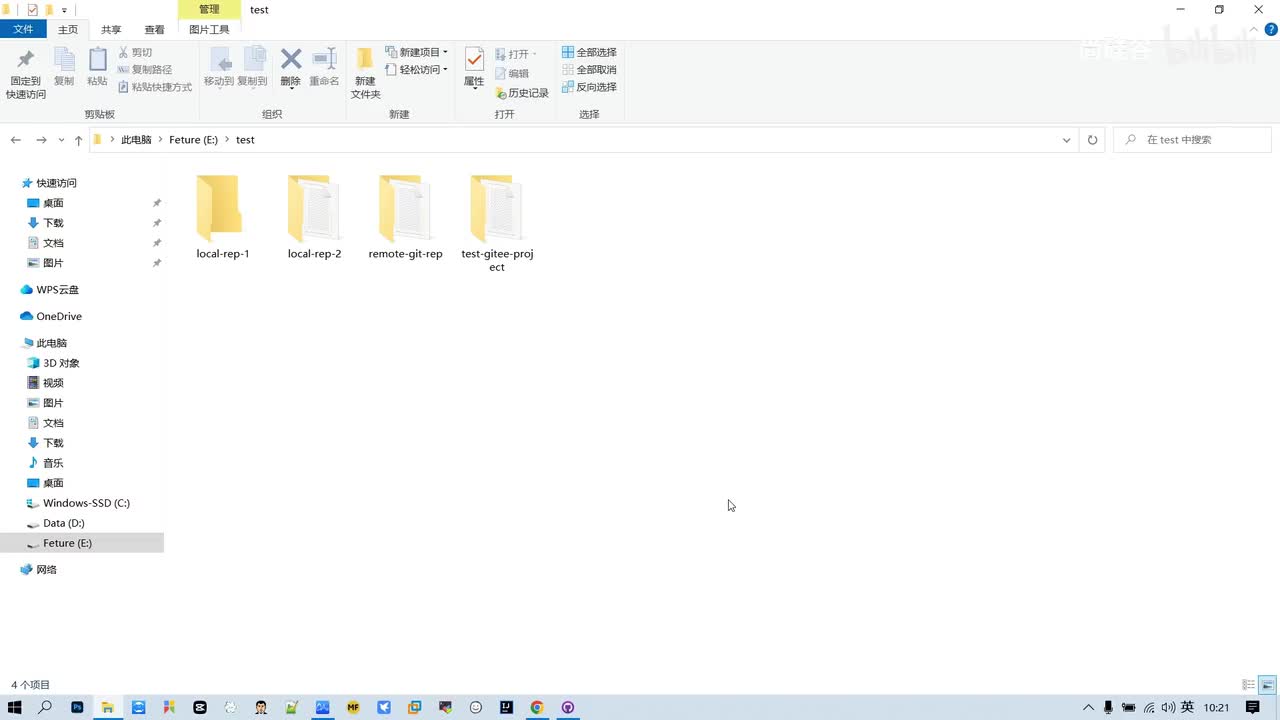Click Invert selection (反向选择)
This screenshot has height=720, width=1280.
(589, 87)
